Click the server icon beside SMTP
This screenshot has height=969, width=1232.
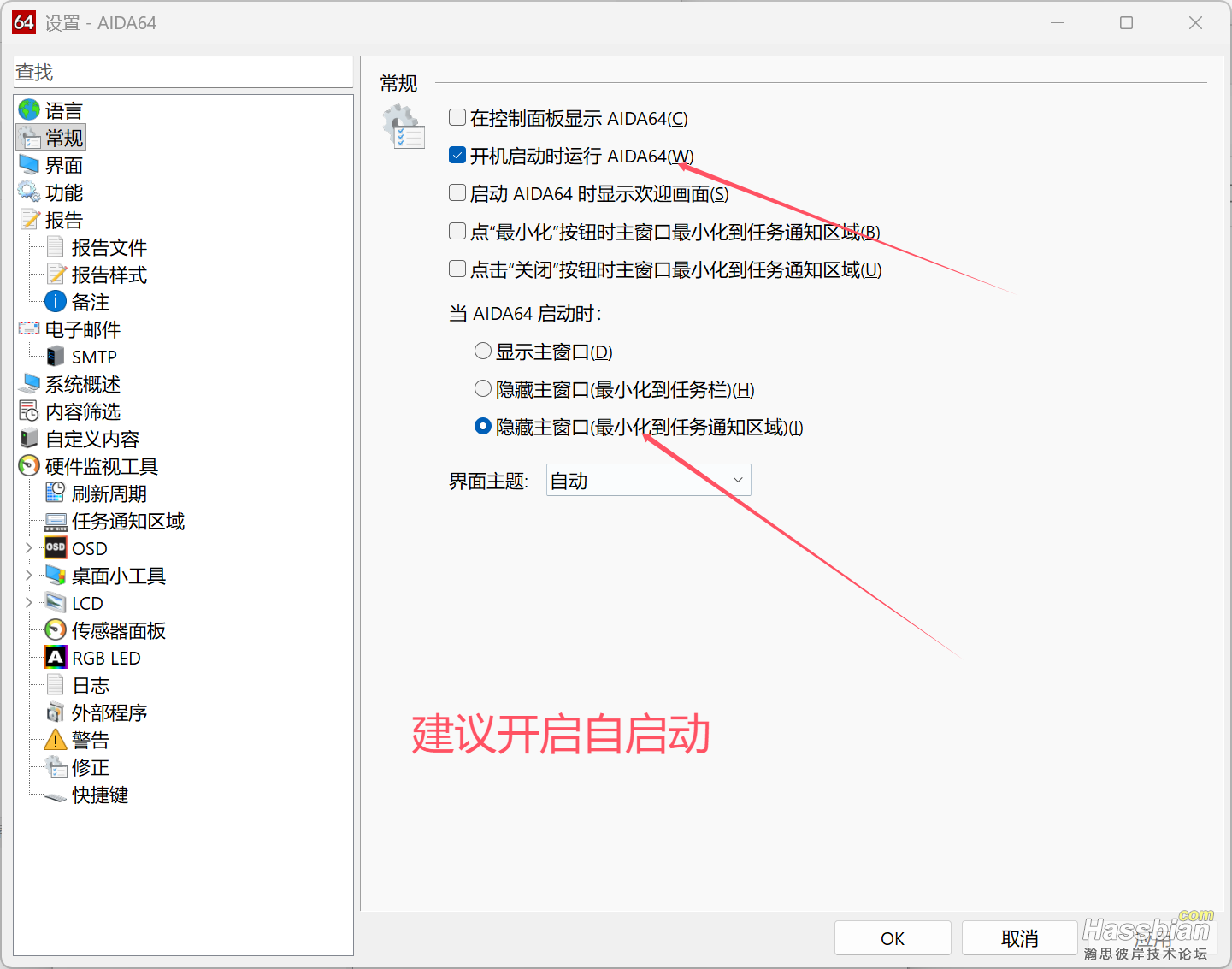point(56,357)
